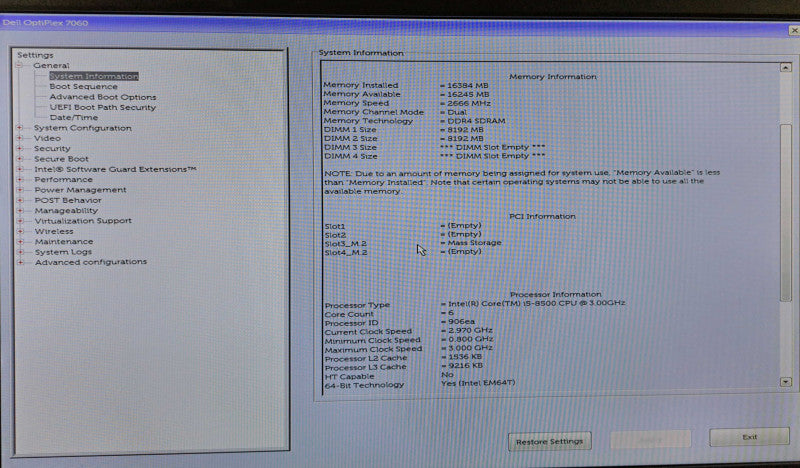Select System Configuration label
The height and width of the screenshot is (468, 800).
coord(83,128)
